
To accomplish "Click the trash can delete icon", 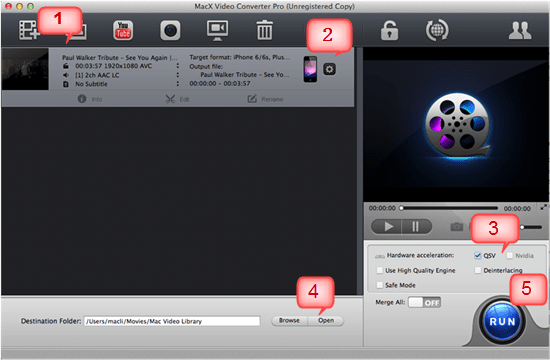I will pyautogui.click(x=264, y=30).
